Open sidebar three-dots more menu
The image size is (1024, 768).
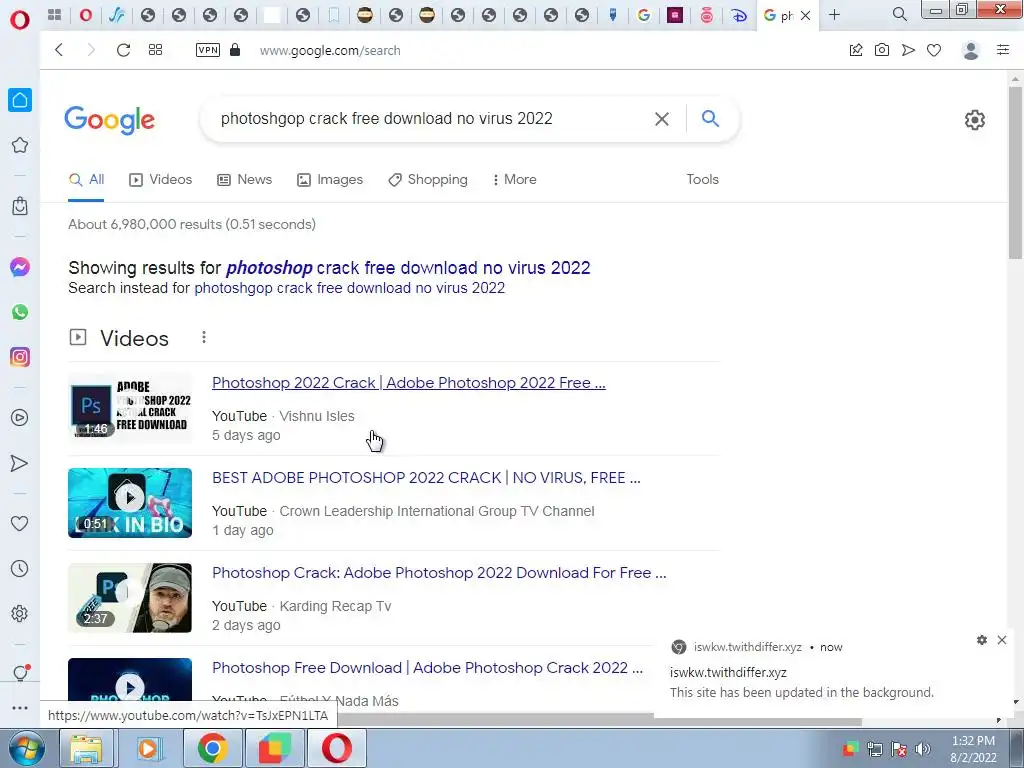[x=20, y=708]
